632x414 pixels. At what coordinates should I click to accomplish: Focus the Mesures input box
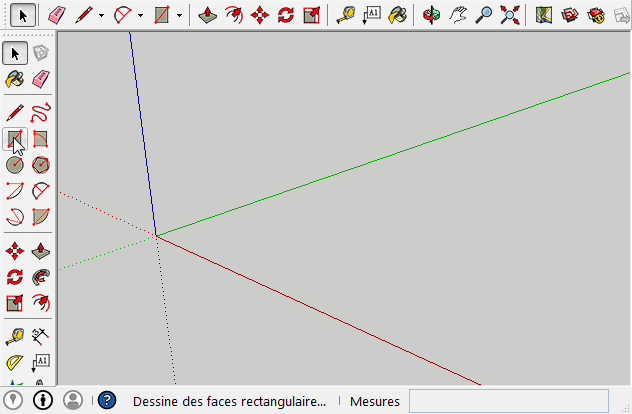pos(509,401)
